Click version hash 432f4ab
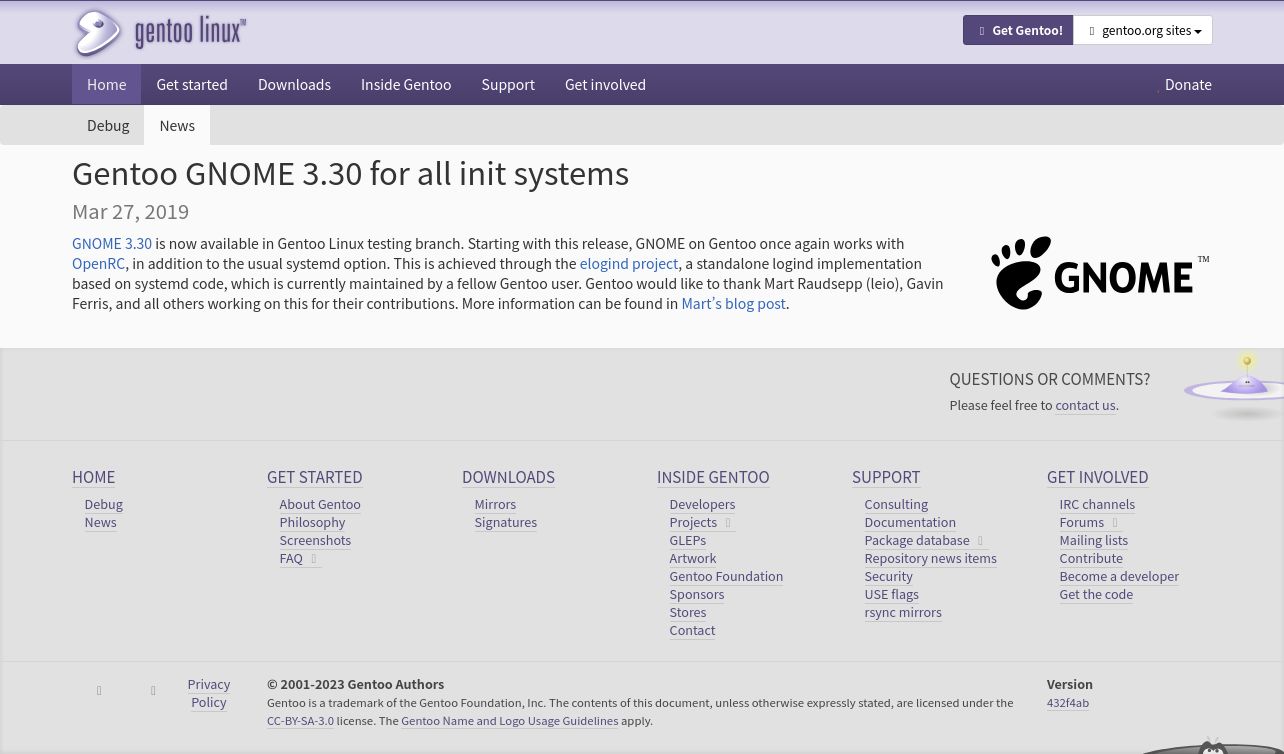 pyautogui.click(x=1068, y=702)
